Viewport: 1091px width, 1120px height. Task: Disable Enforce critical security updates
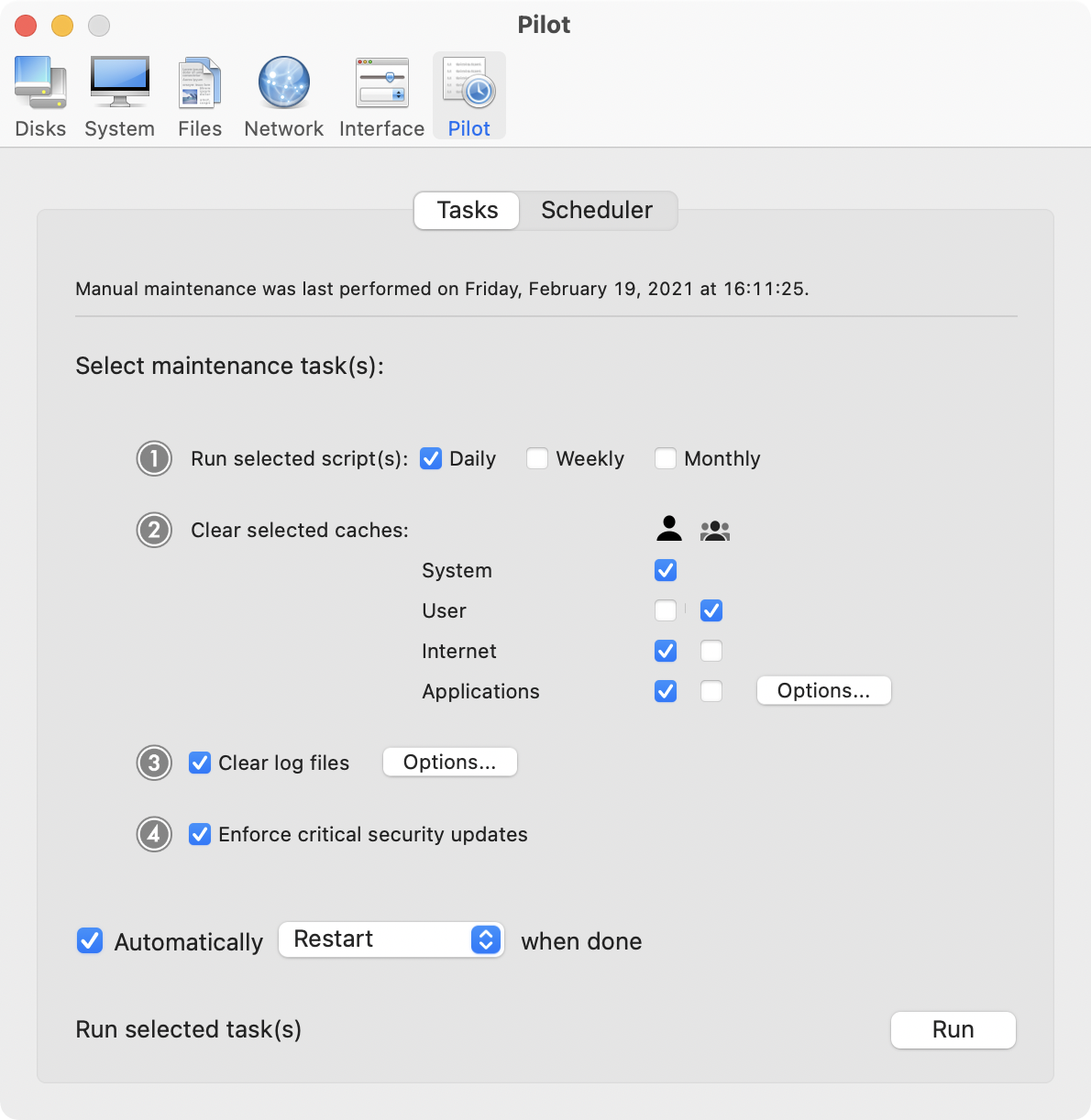click(x=200, y=834)
